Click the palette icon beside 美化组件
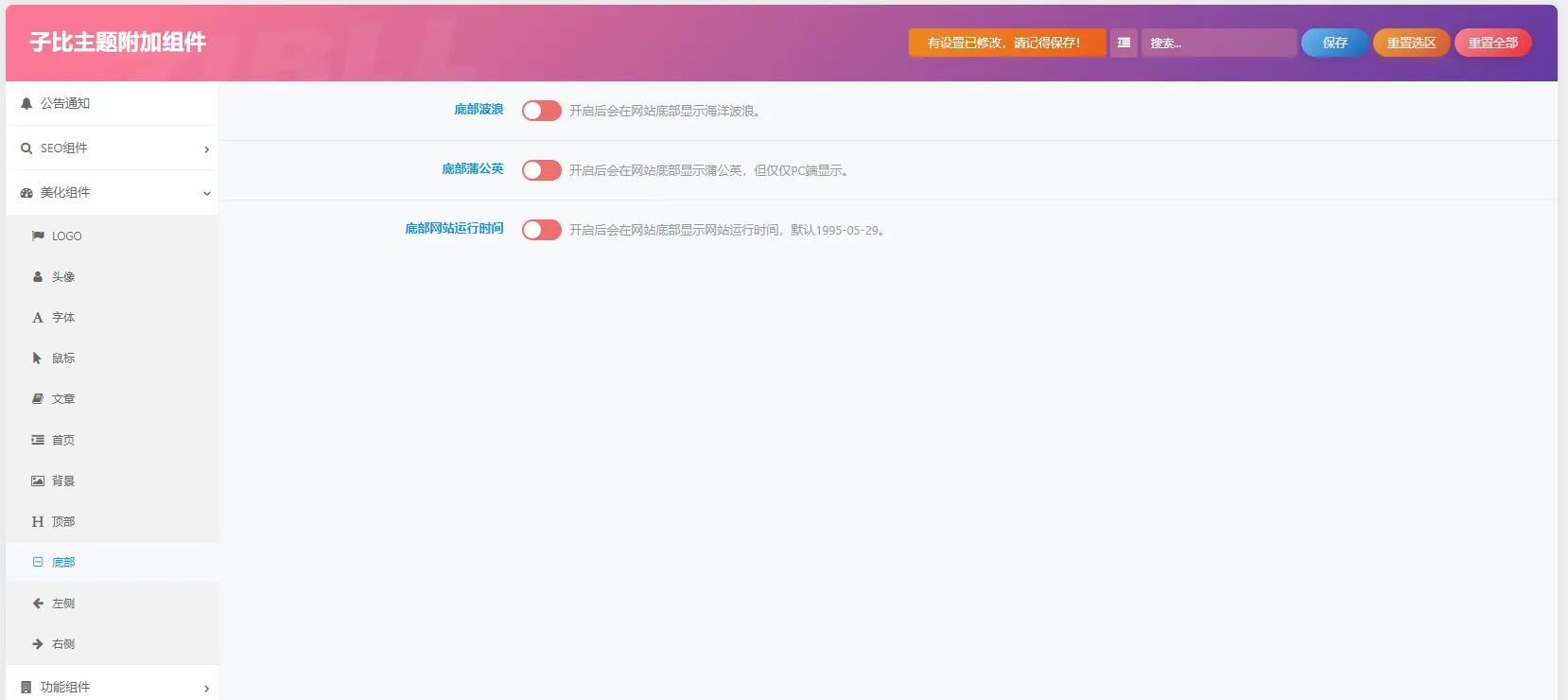The height and width of the screenshot is (700, 1568). pyautogui.click(x=26, y=193)
